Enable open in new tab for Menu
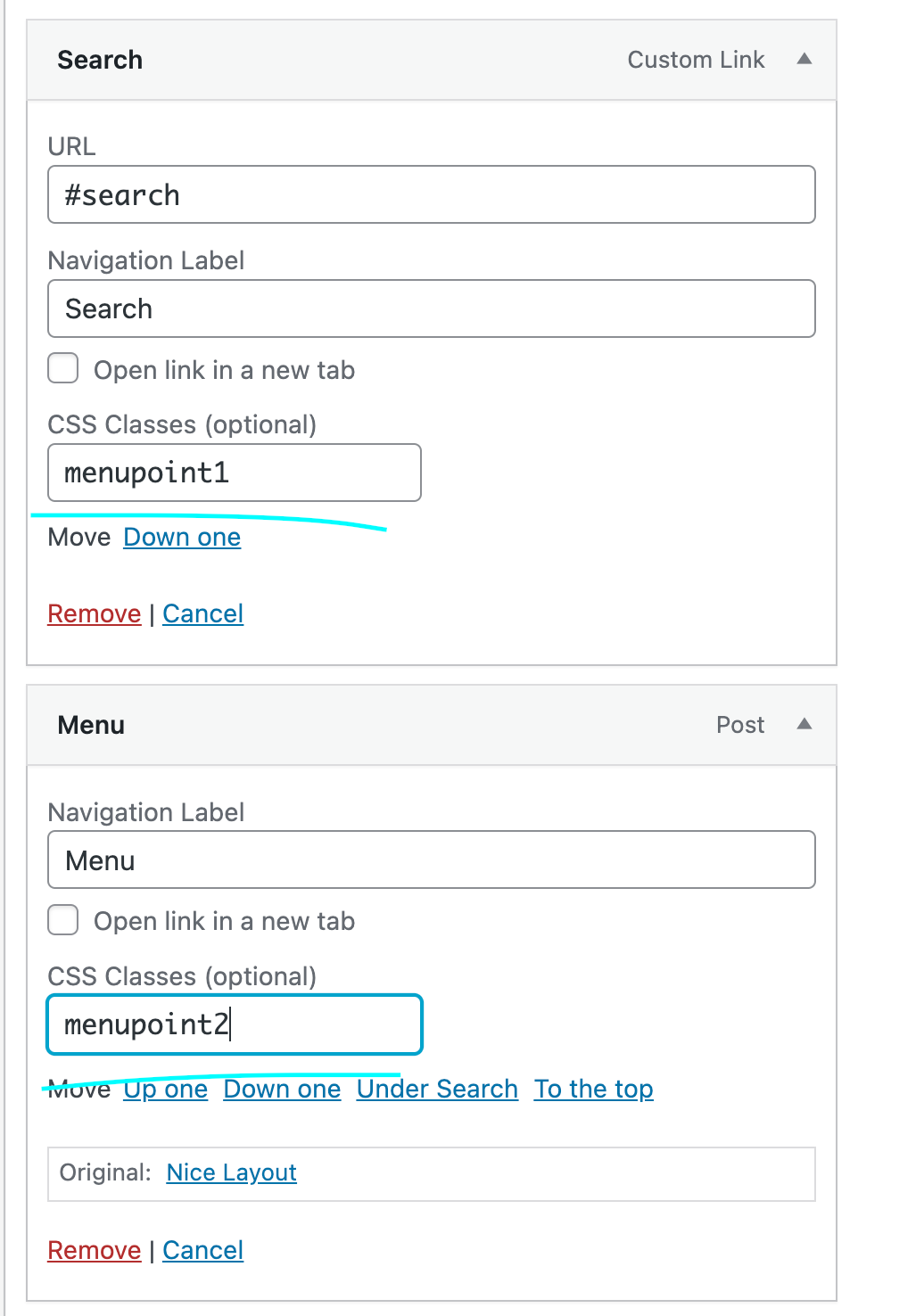924x1316 pixels. (x=62, y=919)
